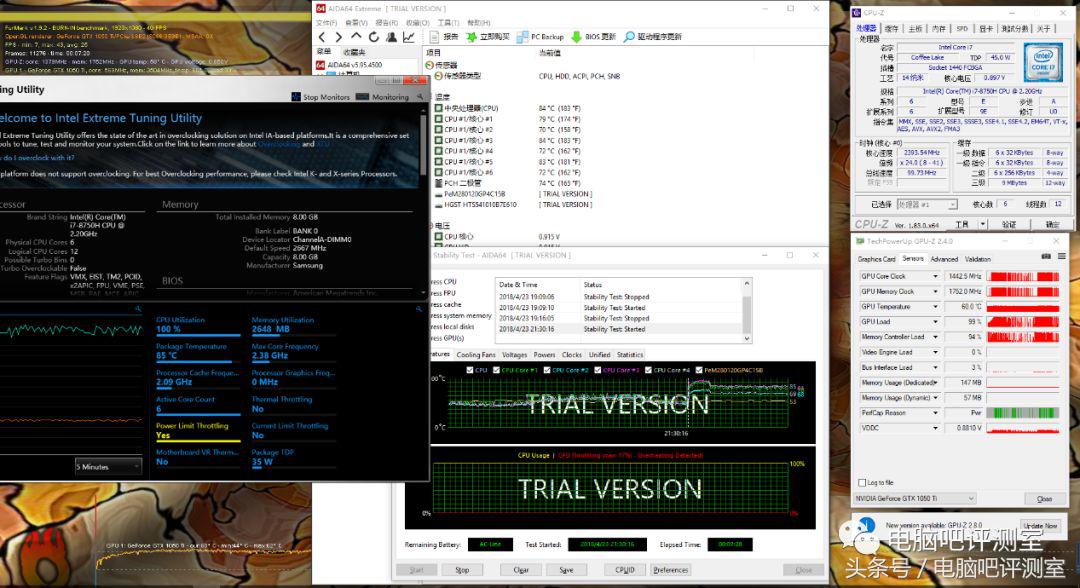The image size is (1080, 588).
Task: Toggle the PeM280120GP4C15B graph checkbox
Action: (699, 370)
